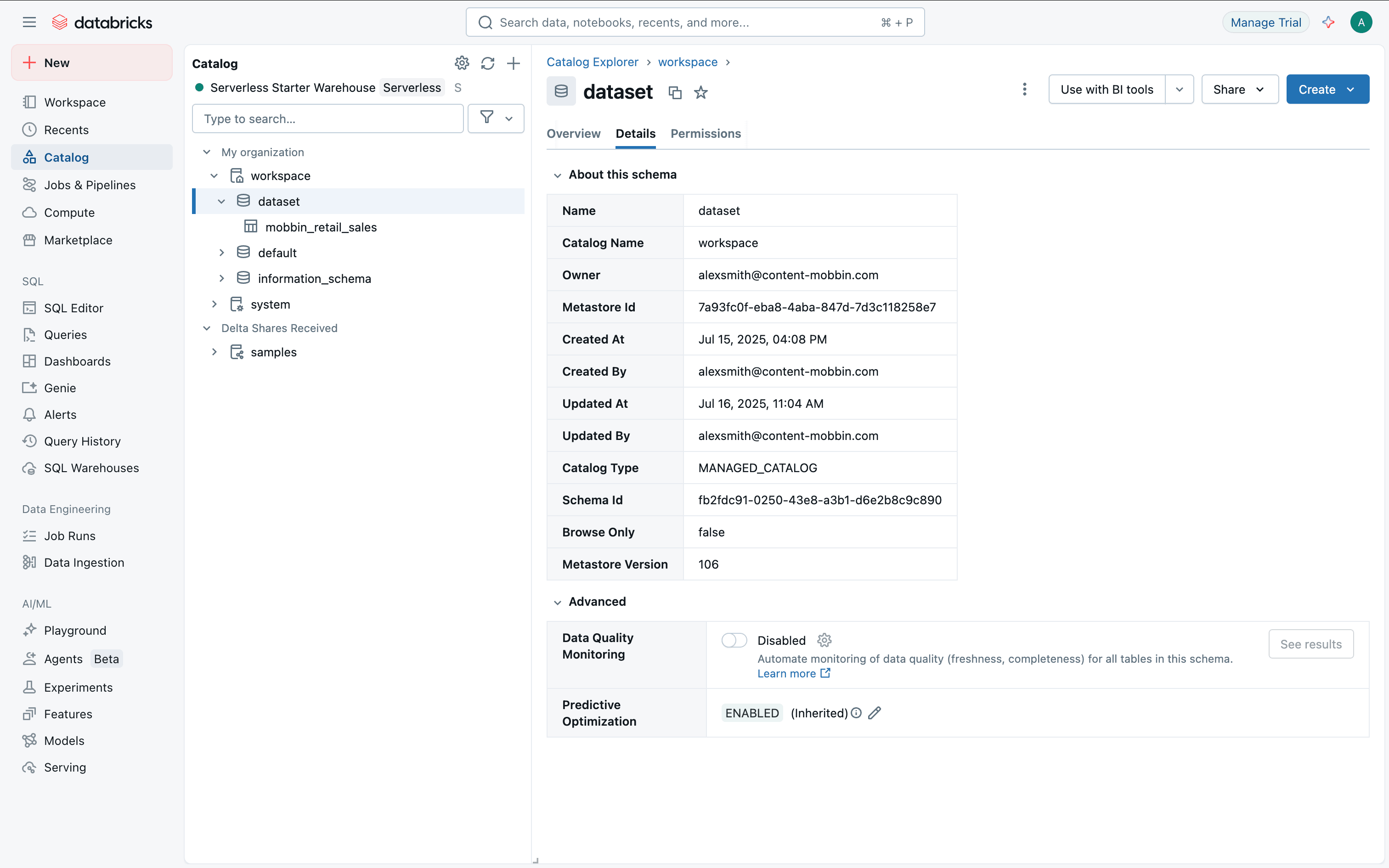
Task: Switch to the Permissions tab
Action: [x=706, y=134]
